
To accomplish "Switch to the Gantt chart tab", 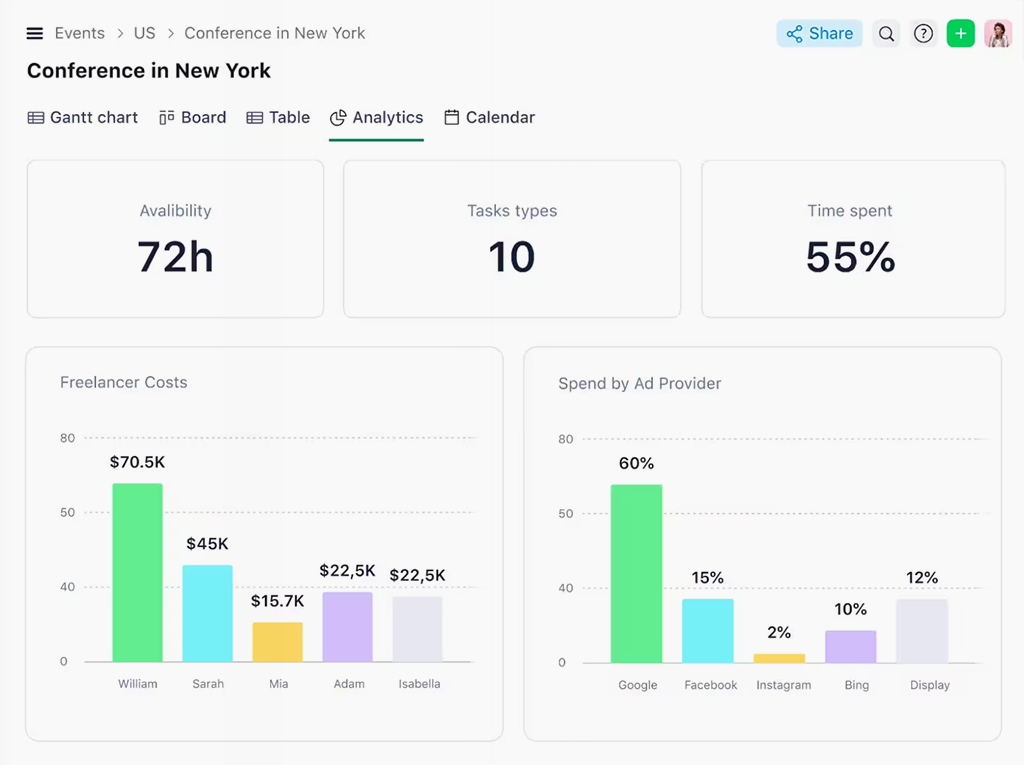I will [83, 118].
